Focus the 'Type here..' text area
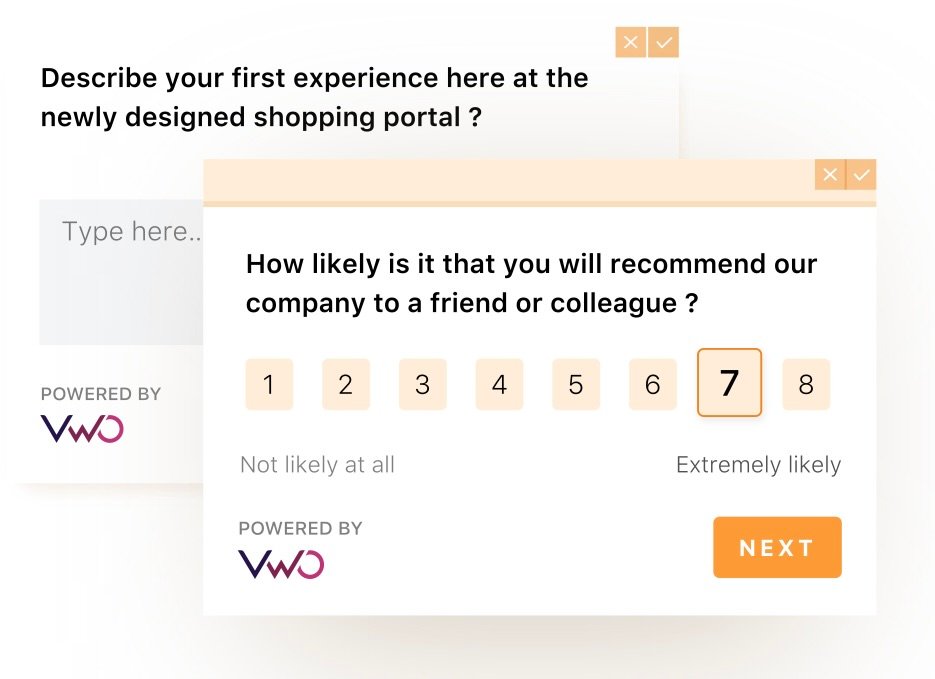This screenshot has height=679, width=935. click(121, 272)
